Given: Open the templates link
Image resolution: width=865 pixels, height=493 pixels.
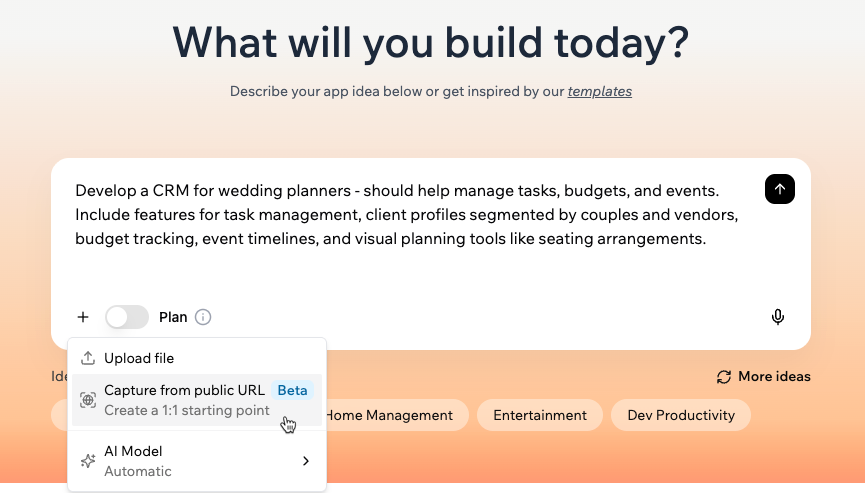Looking at the screenshot, I should coord(599,91).
